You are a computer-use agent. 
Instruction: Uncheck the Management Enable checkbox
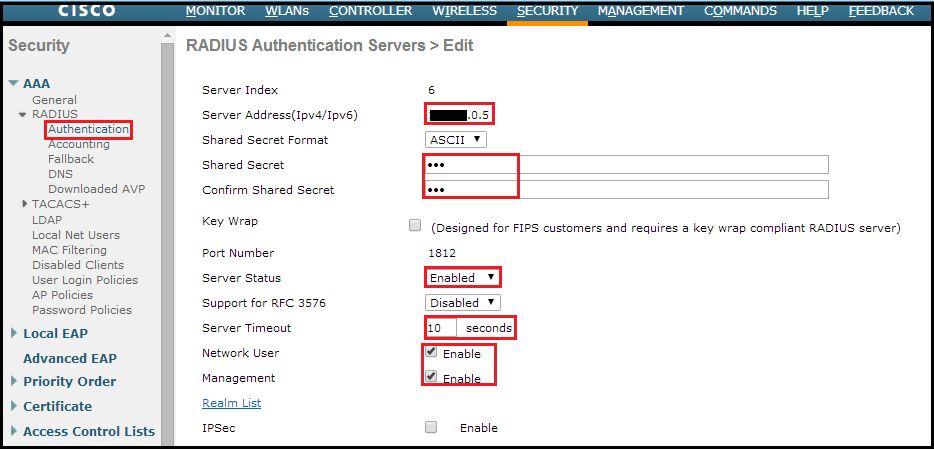pyautogui.click(x=431, y=377)
